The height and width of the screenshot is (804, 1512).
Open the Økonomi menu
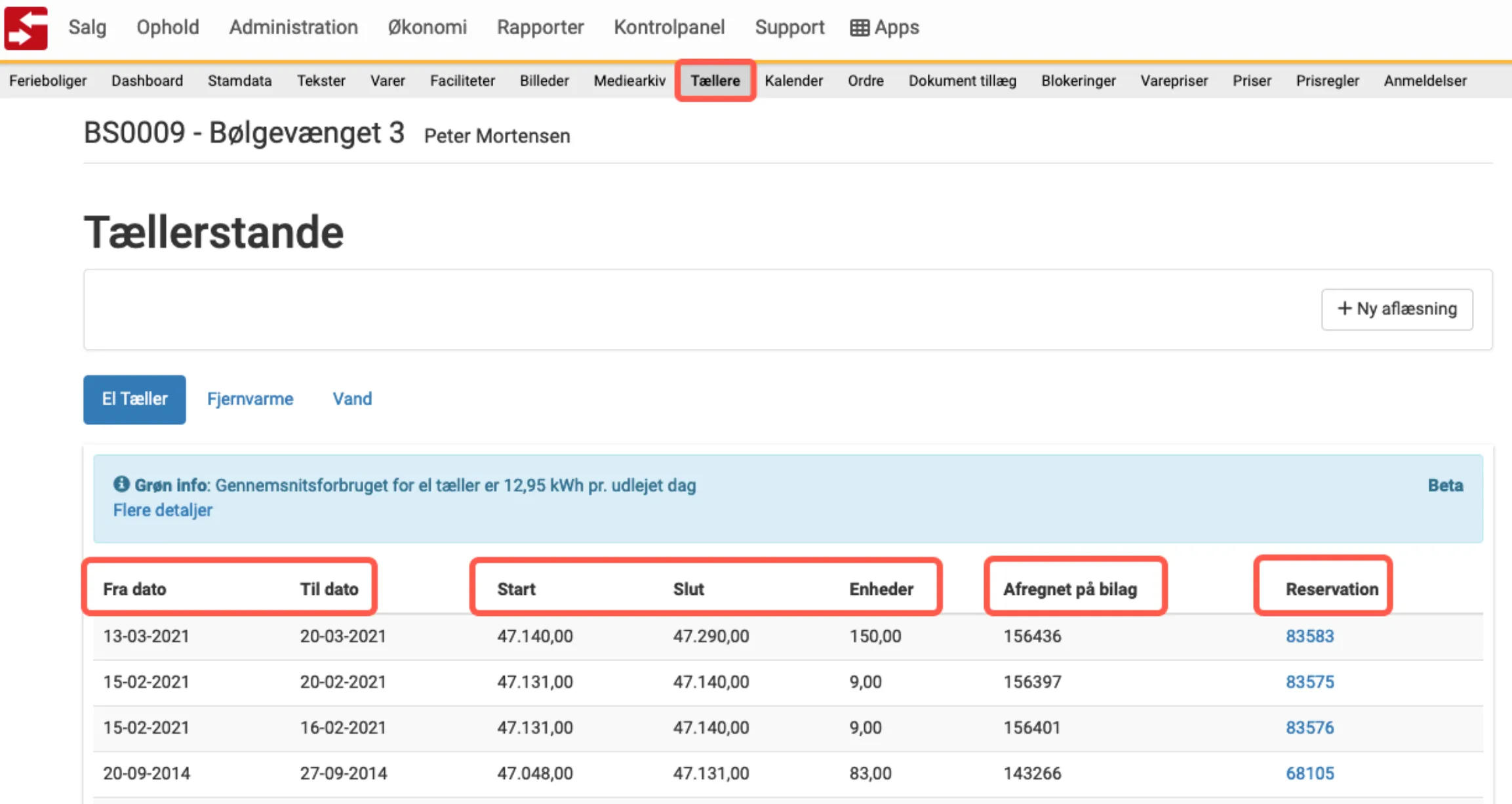pos(427,28)
